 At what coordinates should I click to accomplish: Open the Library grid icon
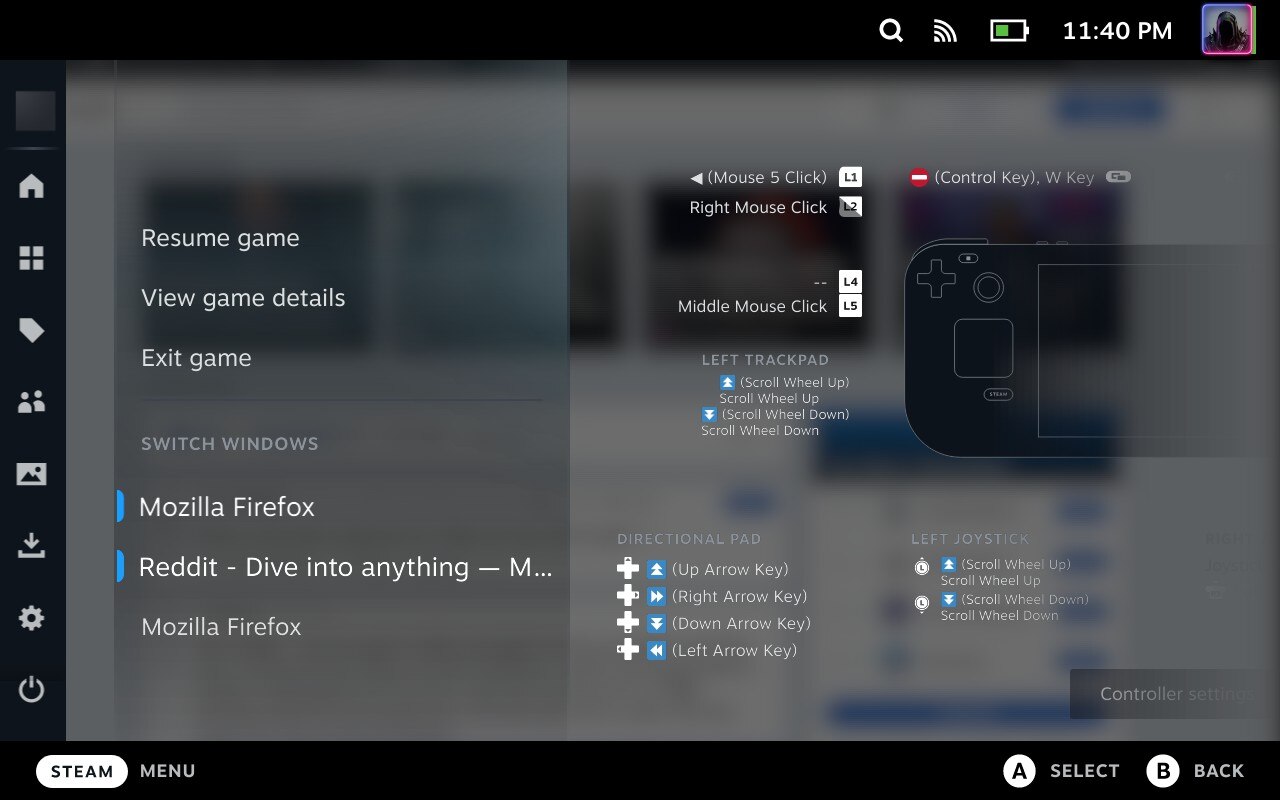click(32, 258)
